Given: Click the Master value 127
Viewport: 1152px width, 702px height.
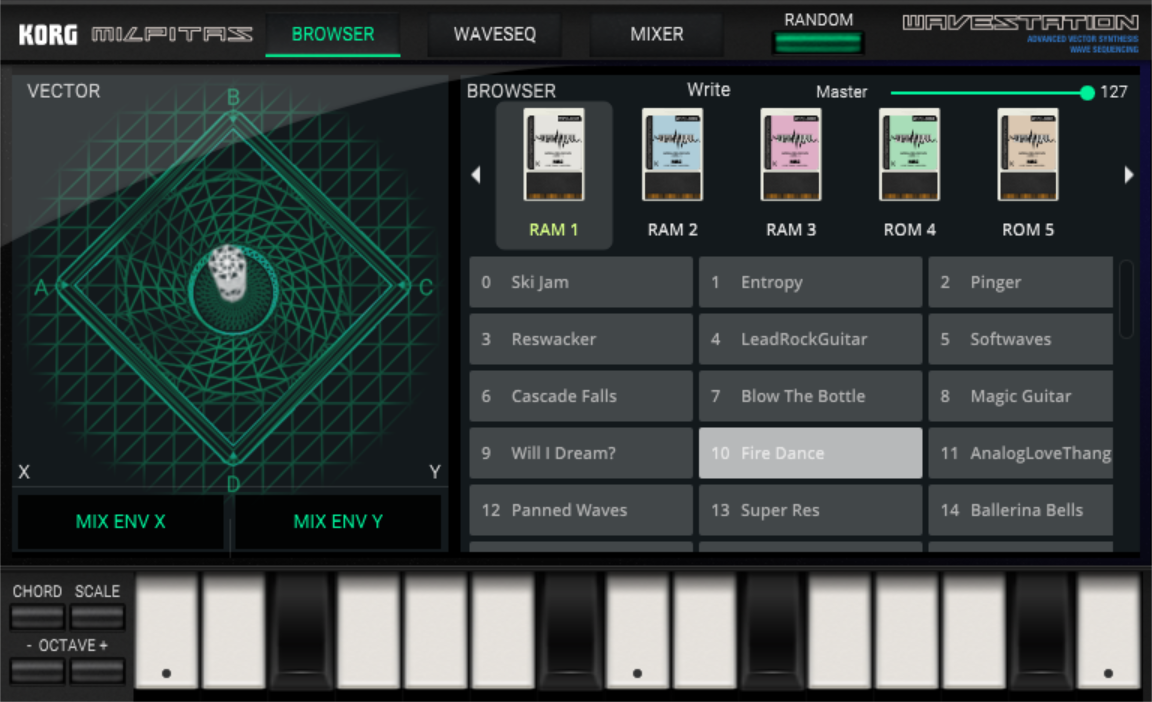Looking at the screenshot, I should 1114,92.
